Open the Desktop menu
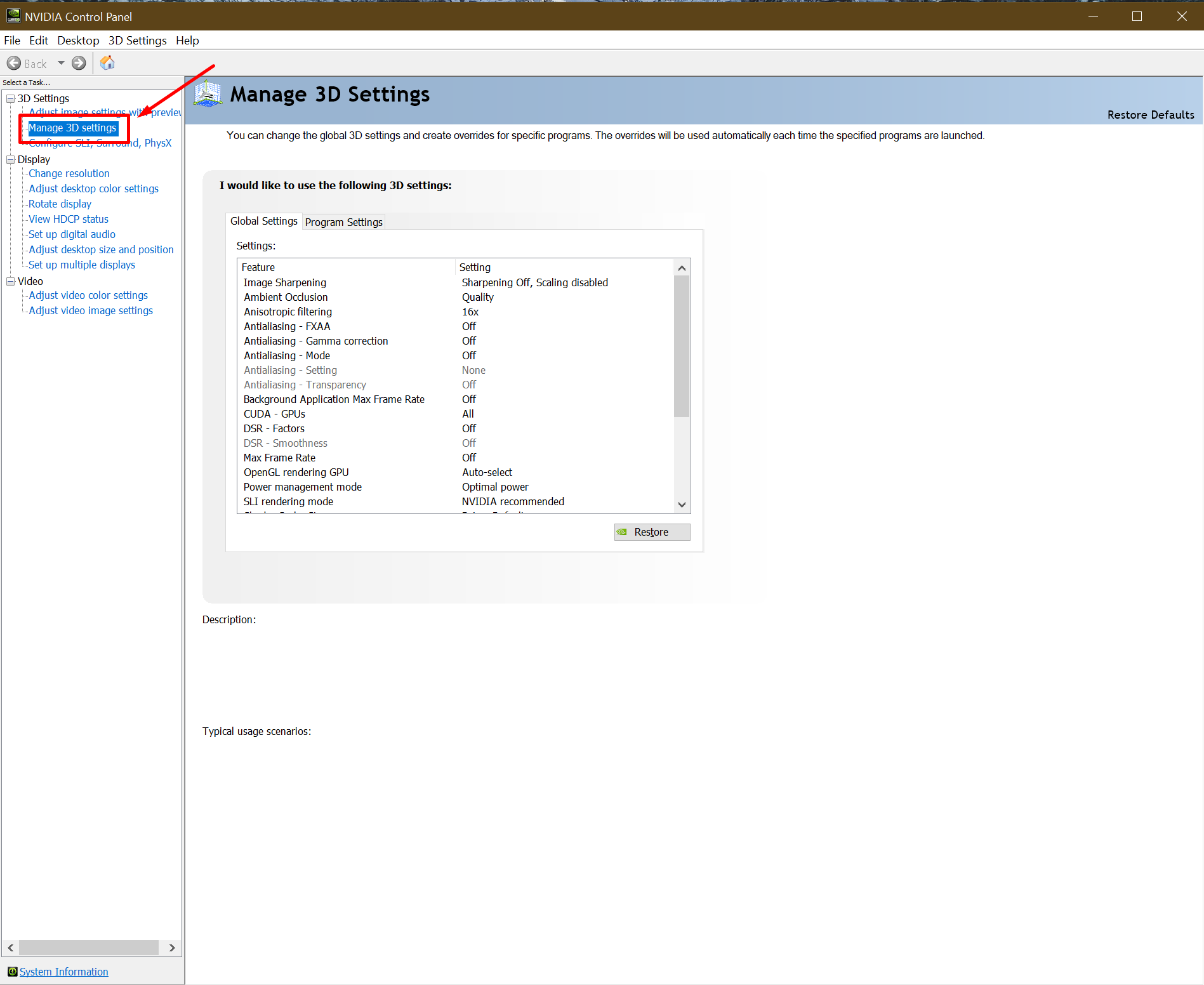 78,40
